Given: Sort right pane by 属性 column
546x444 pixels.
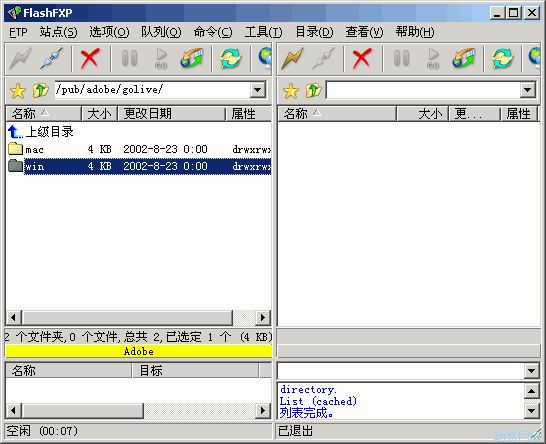Looking at the screenshot, I should (519, 114).
